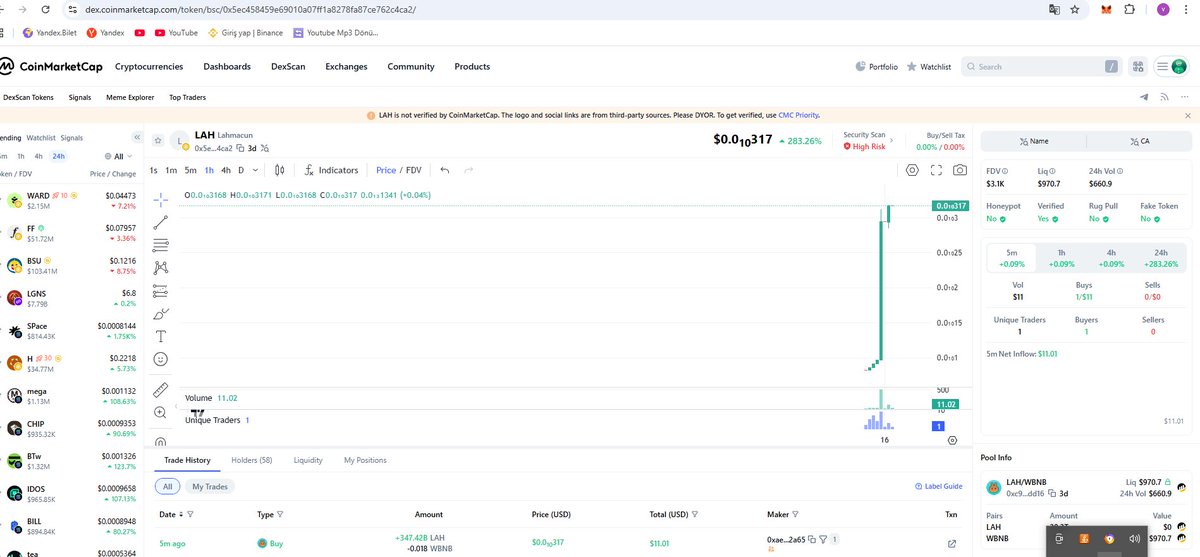Click the Label Guide link

[x=939, y=486]
